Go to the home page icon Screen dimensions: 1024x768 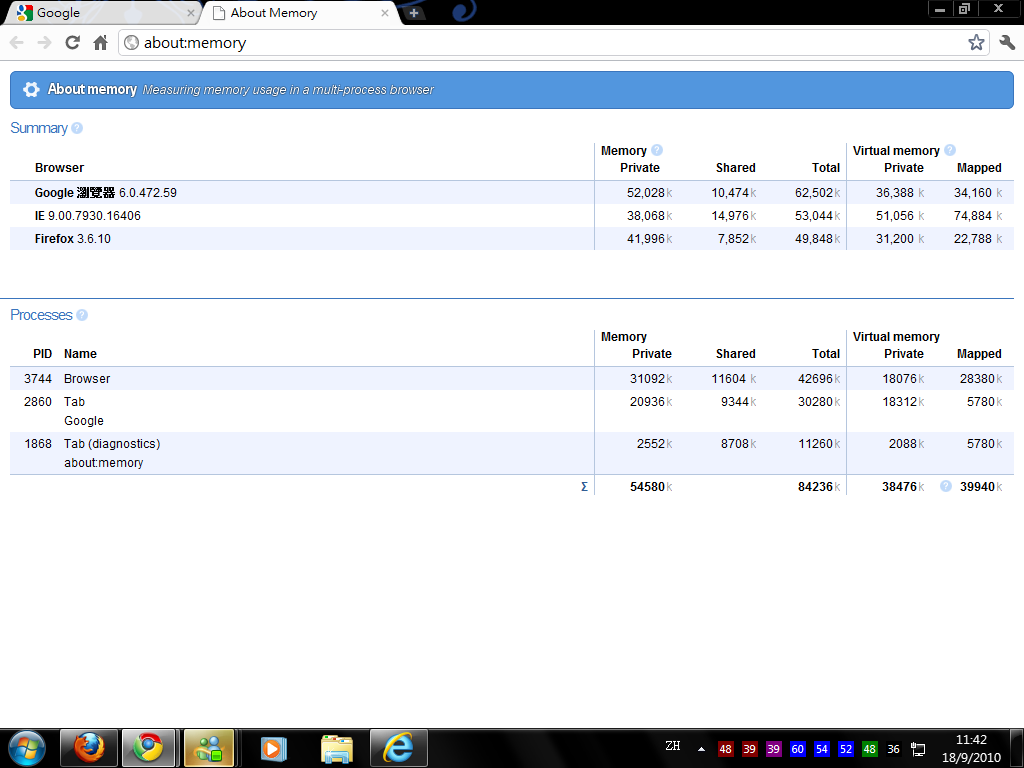(x=100, y=42)
